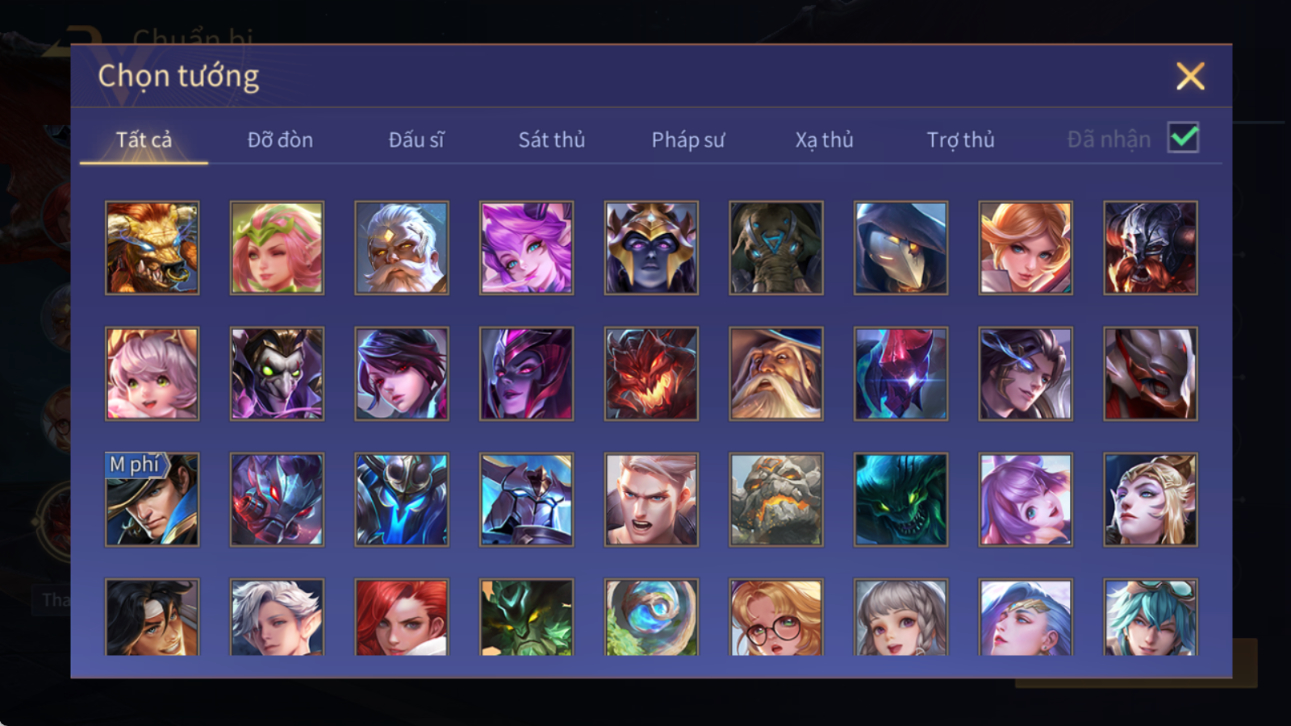Select the hooded plague-mask hero with orange eye
Viewport: 1291px width, 726px height.
click(900, 248)
